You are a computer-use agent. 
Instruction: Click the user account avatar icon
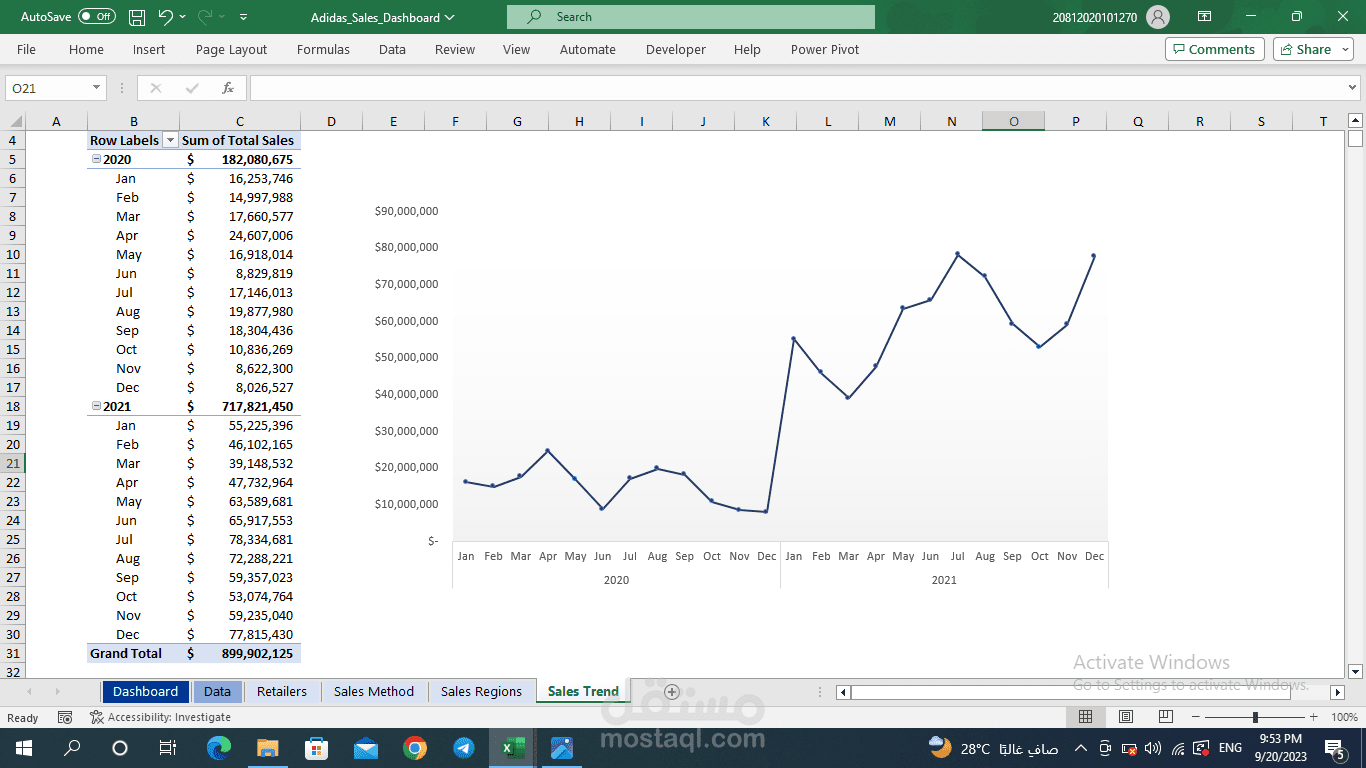click(x=1158, y=17)
